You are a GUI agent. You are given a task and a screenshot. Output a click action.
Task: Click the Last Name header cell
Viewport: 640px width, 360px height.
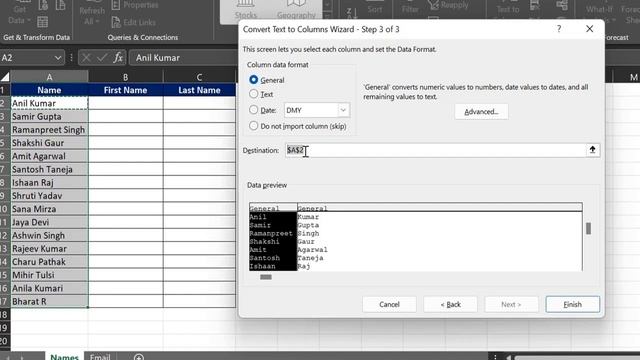click(x=199, y=90)
